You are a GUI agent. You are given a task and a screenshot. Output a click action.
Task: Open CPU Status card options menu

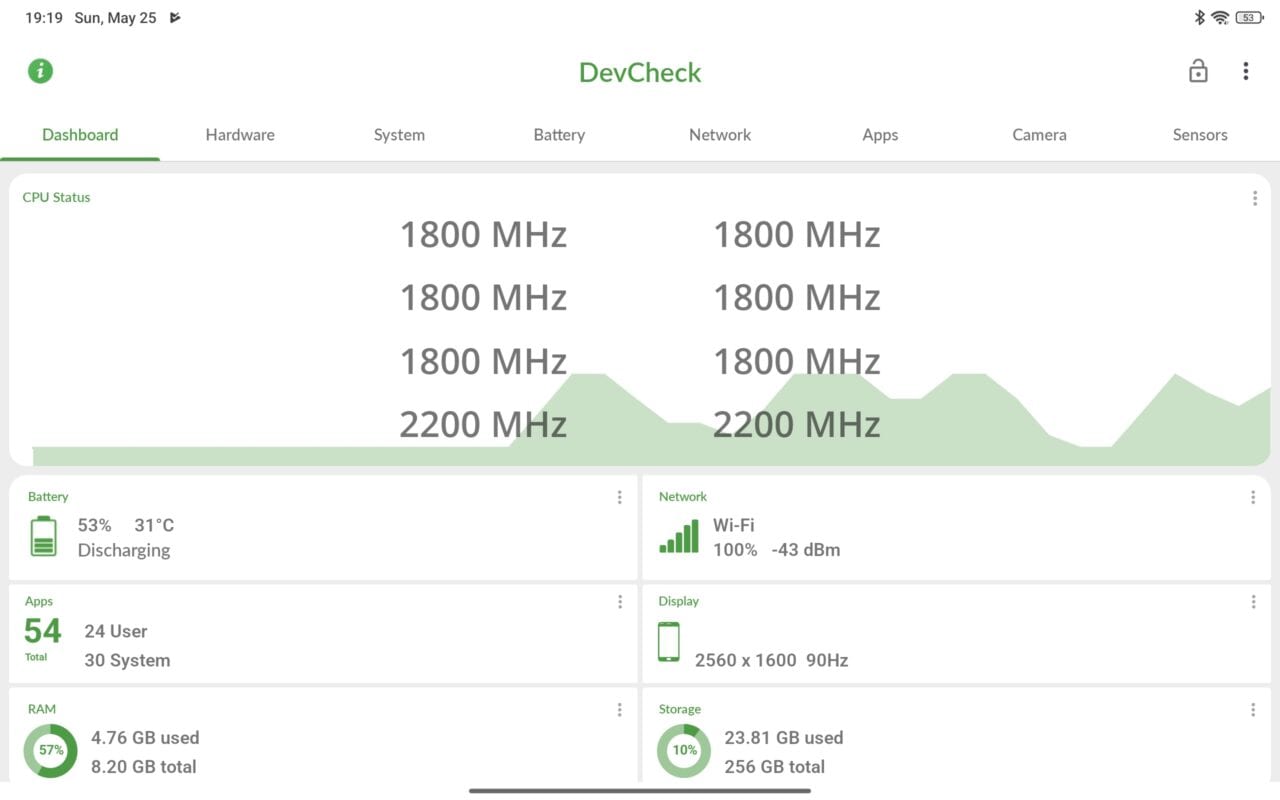point(1254,198)
